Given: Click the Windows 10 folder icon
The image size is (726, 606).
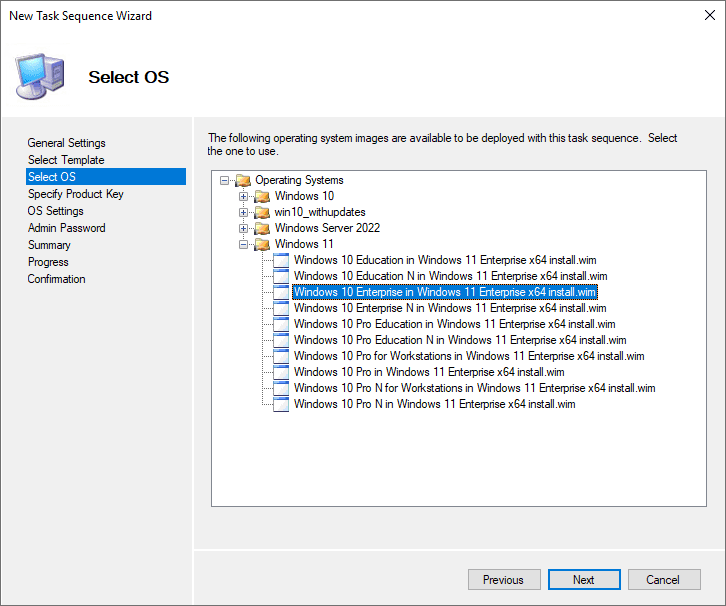Looking at the screenshot, I should [x=263, y=196].
